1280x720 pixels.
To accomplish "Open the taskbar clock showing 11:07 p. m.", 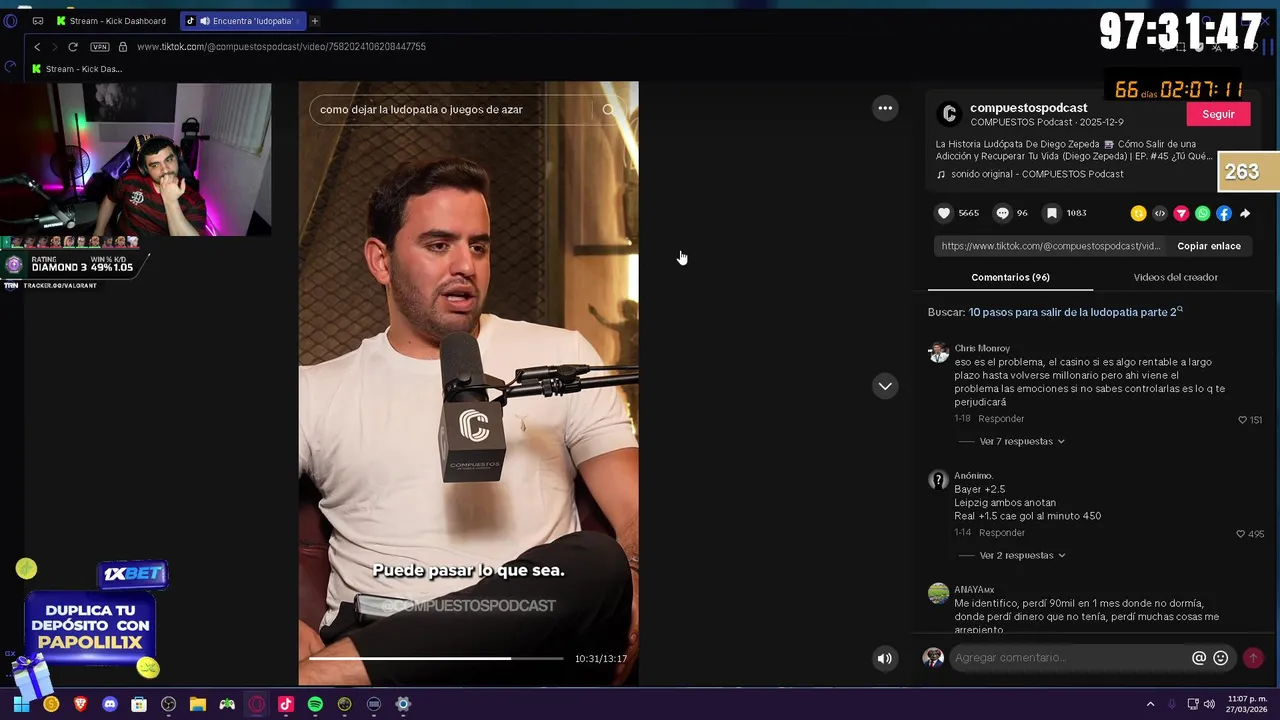I will click(x=1249, y=704).
